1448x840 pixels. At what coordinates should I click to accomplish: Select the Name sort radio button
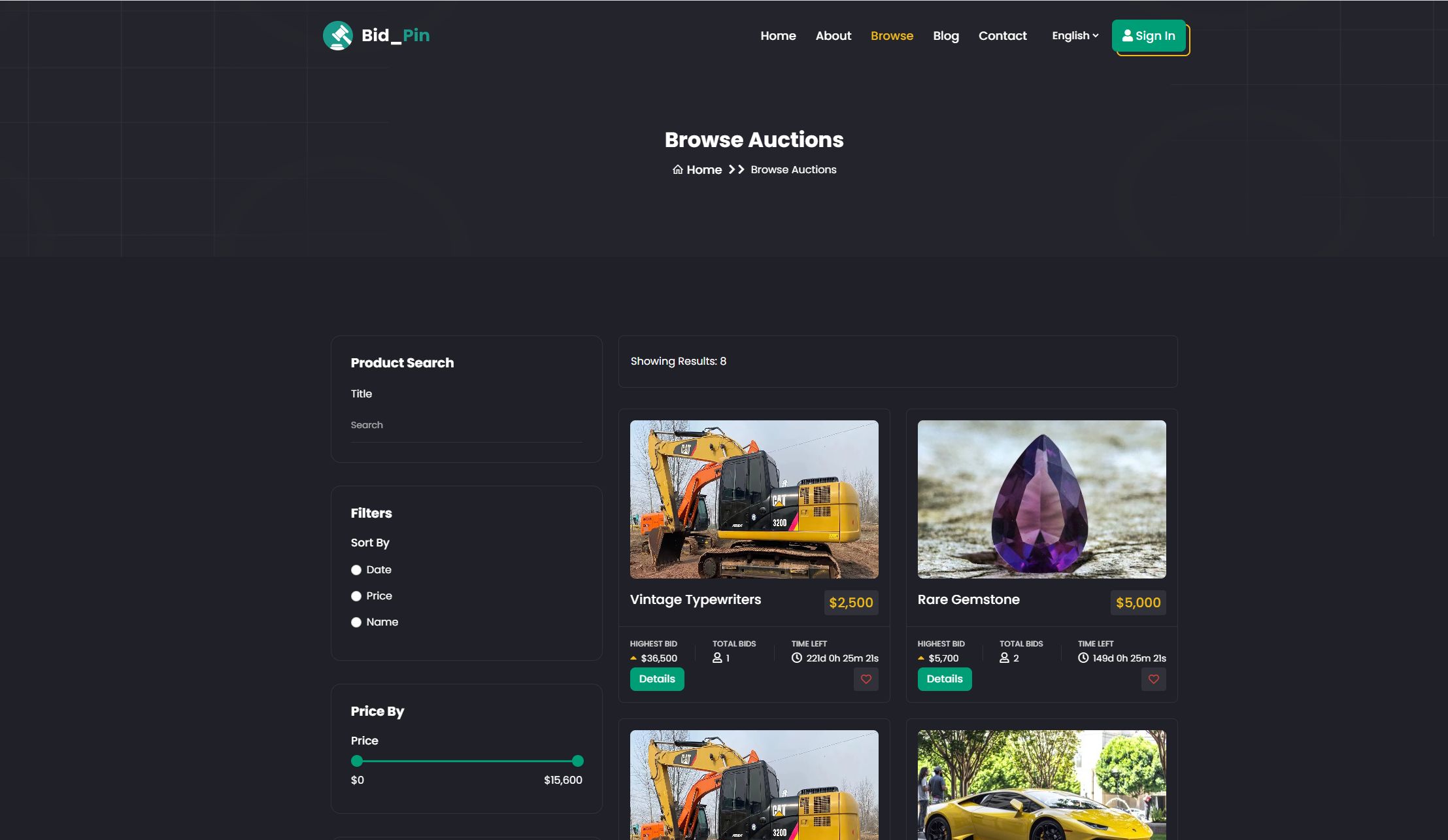point(356,622)
